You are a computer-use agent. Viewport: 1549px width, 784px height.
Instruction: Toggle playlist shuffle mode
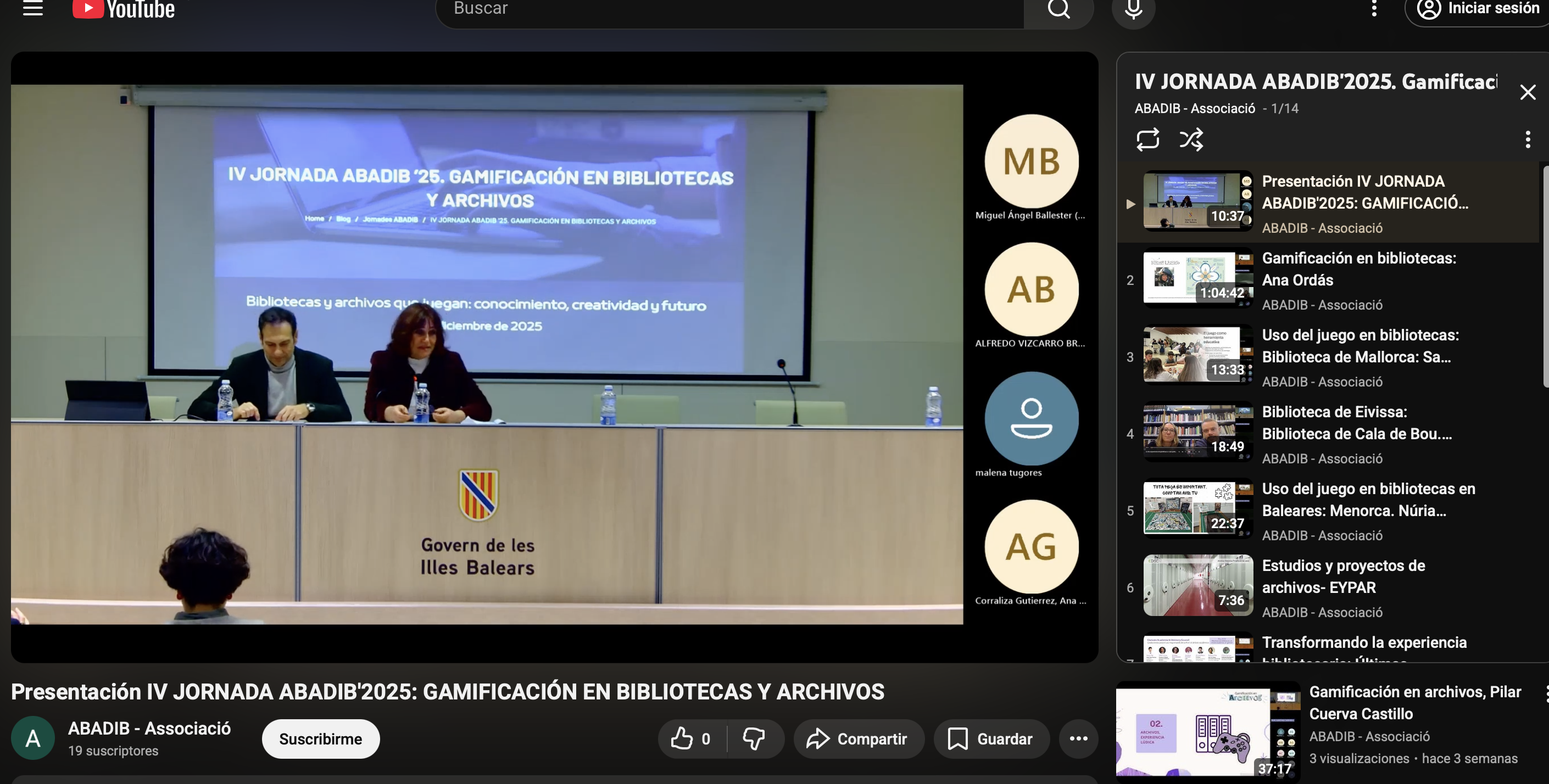point(1191,139)
